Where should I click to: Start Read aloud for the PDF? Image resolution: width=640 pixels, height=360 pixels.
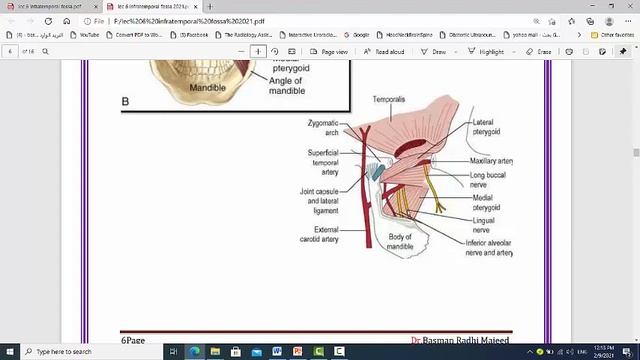click(384, 52)
